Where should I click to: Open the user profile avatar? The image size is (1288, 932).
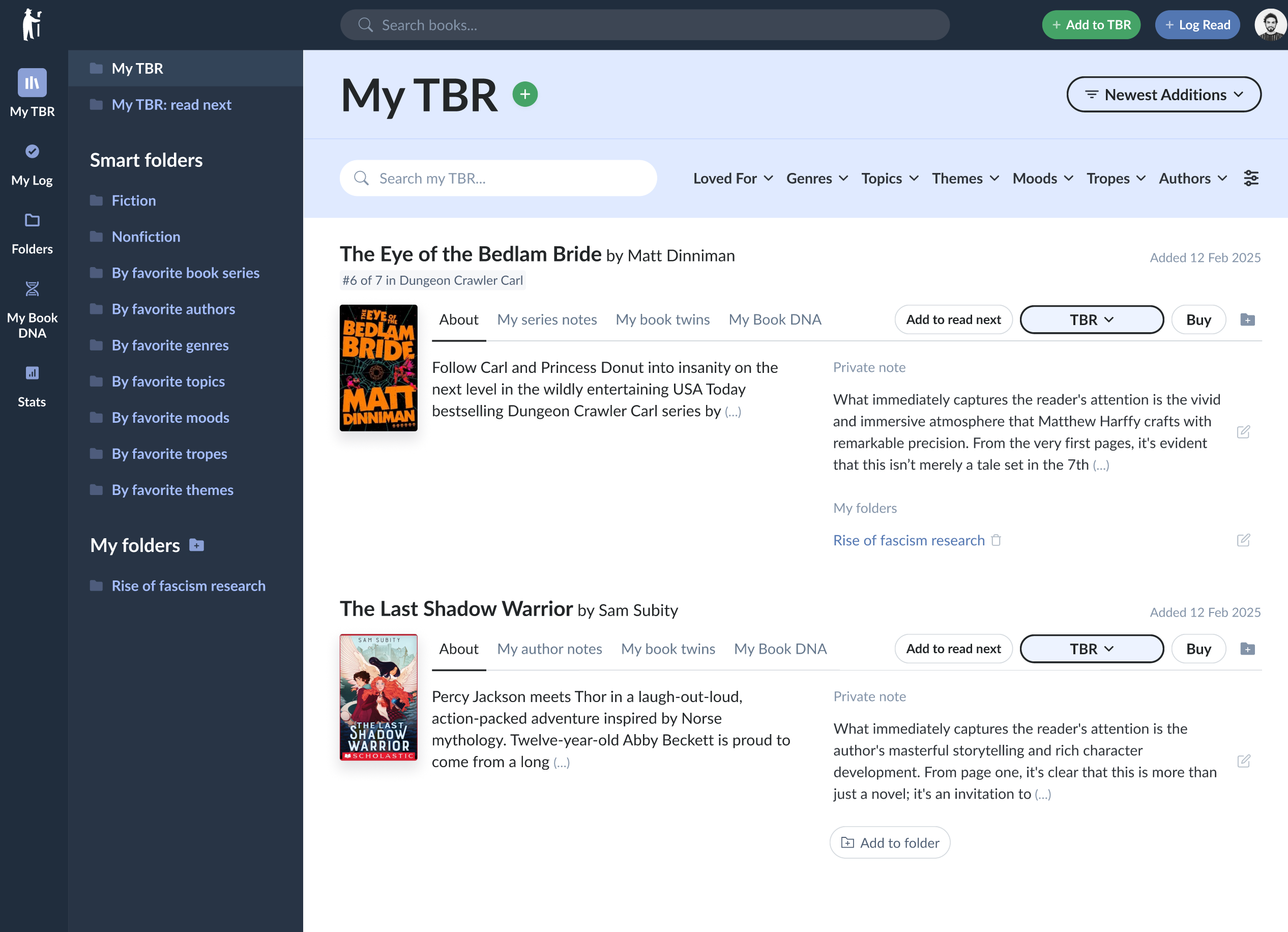tap(1269, 25)
